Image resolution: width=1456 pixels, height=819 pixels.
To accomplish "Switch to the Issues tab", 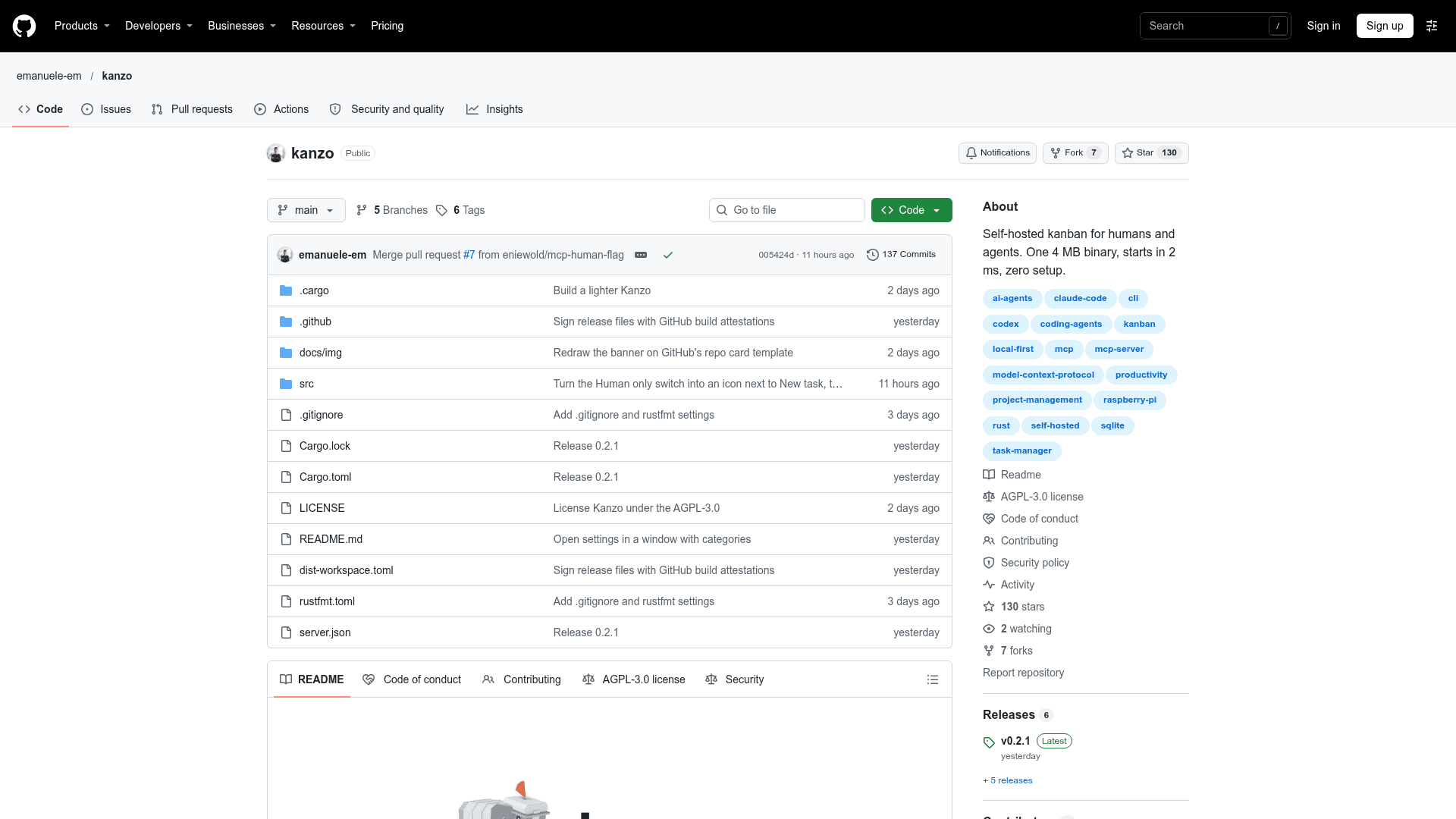I will (106, 109).
